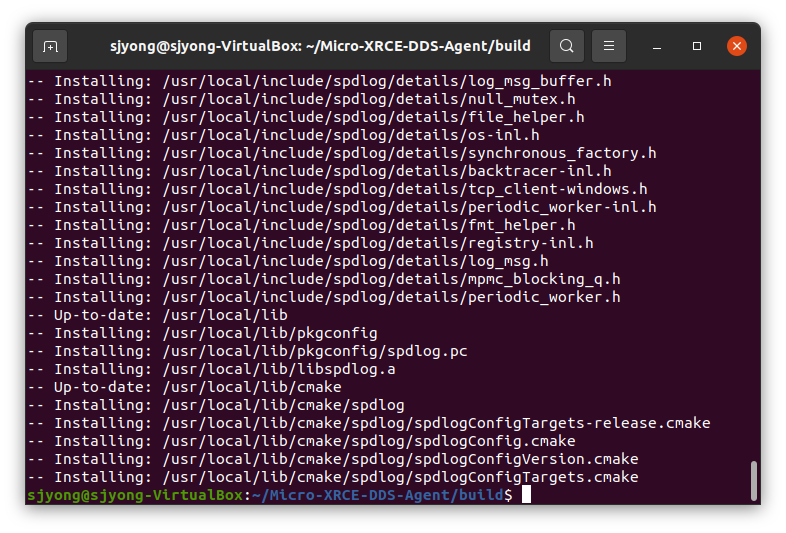Click the fmt_helper.h install line
Screen dimensions: 786x533
click(302, 226)
